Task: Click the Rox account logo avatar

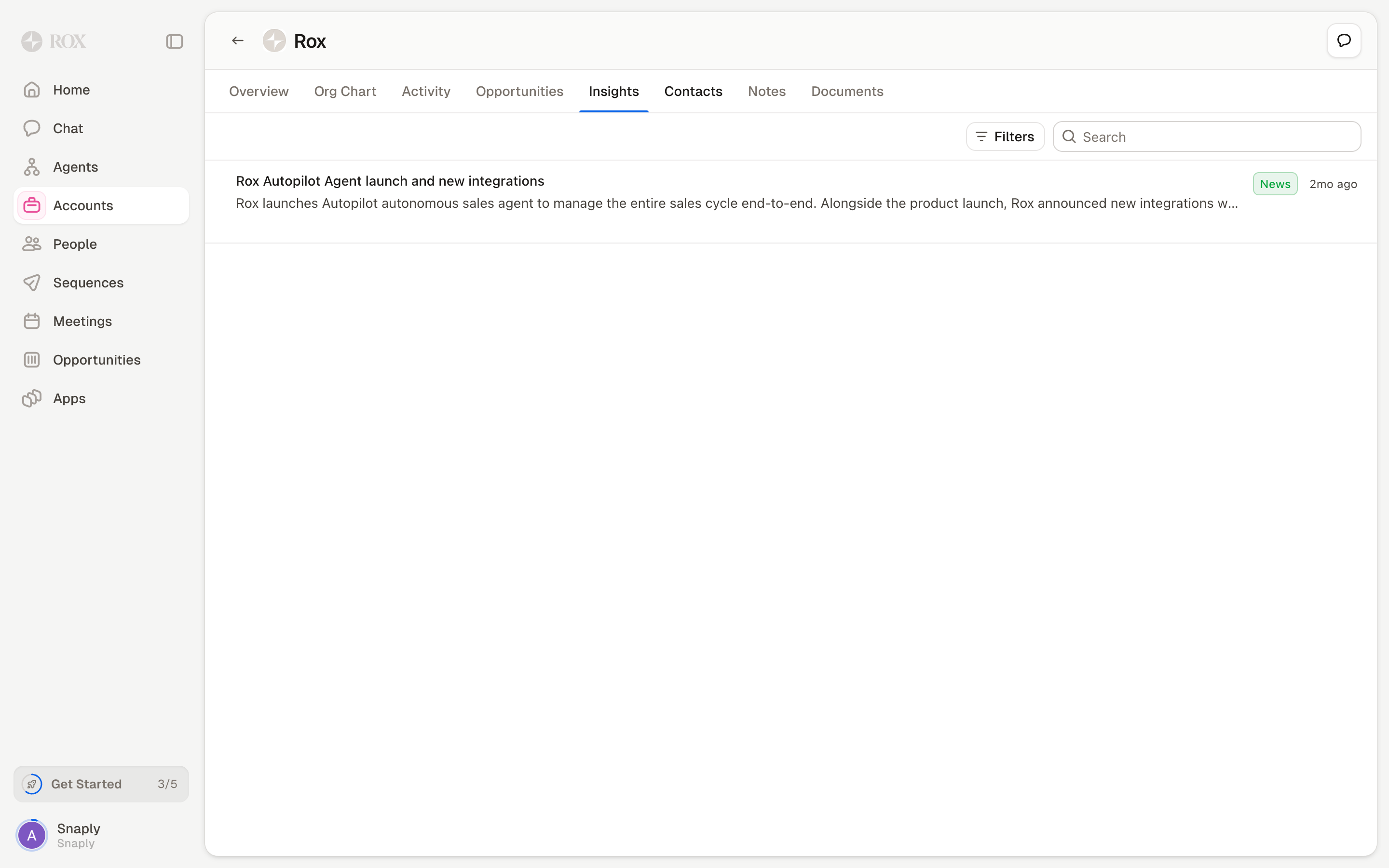Action: (274, 41)
